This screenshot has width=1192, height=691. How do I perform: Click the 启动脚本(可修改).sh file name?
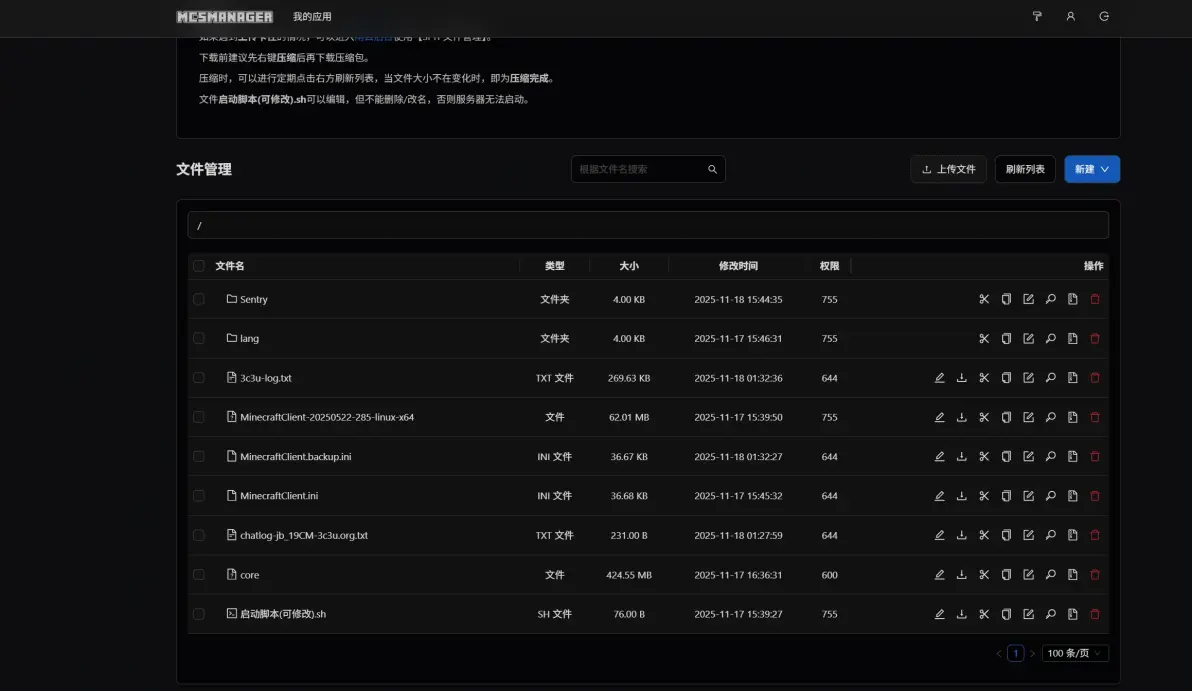click(283, 614)
